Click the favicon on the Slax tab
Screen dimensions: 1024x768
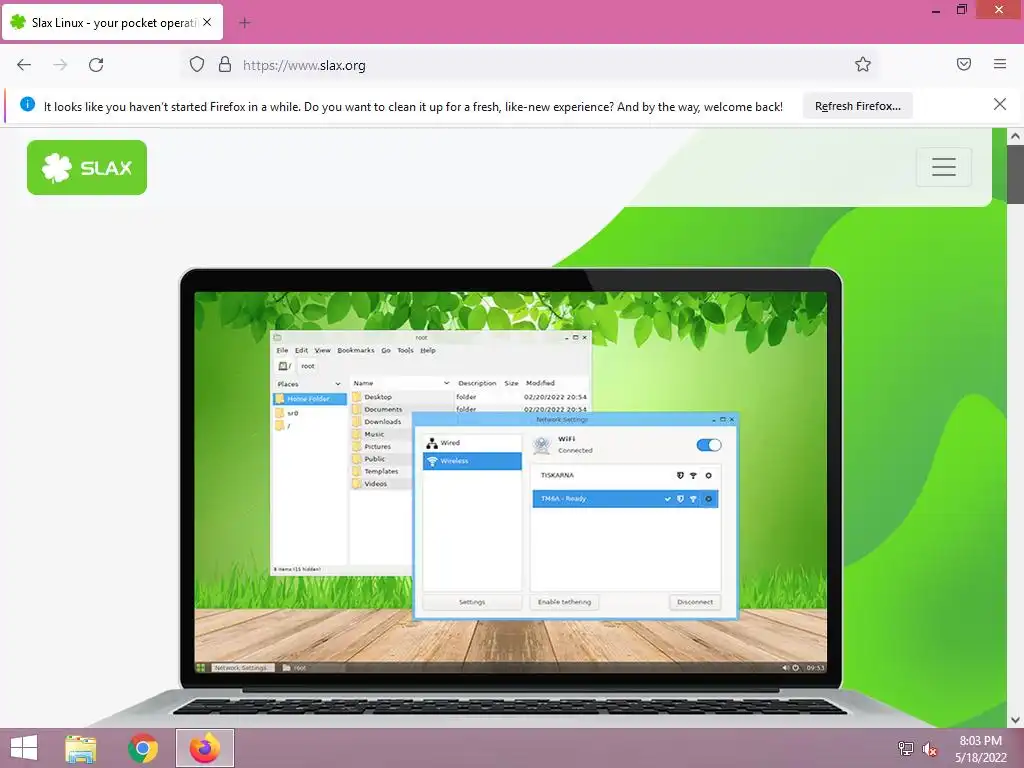click(x=18, y=22)
